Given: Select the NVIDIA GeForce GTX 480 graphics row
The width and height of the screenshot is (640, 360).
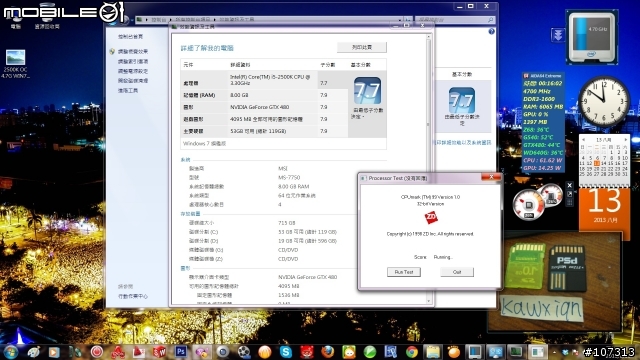Looking at the screenshot, I should coord(264,107).
